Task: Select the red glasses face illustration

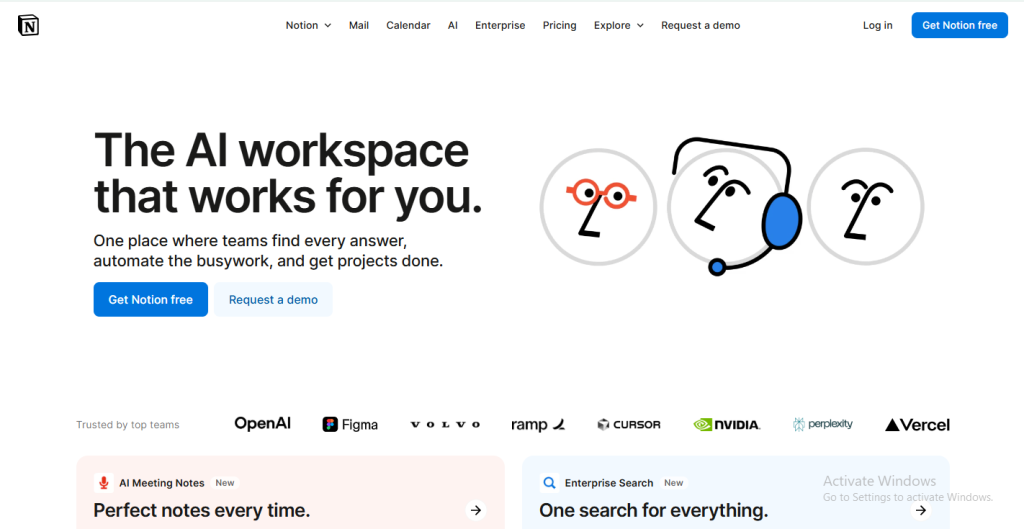Action: coord(598,206)
